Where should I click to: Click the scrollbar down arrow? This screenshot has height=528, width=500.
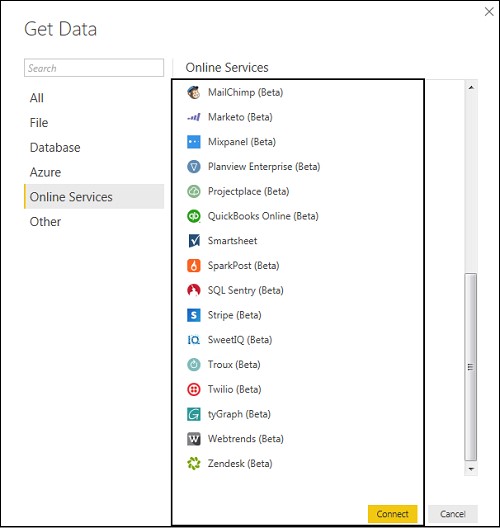click(471, 469)
